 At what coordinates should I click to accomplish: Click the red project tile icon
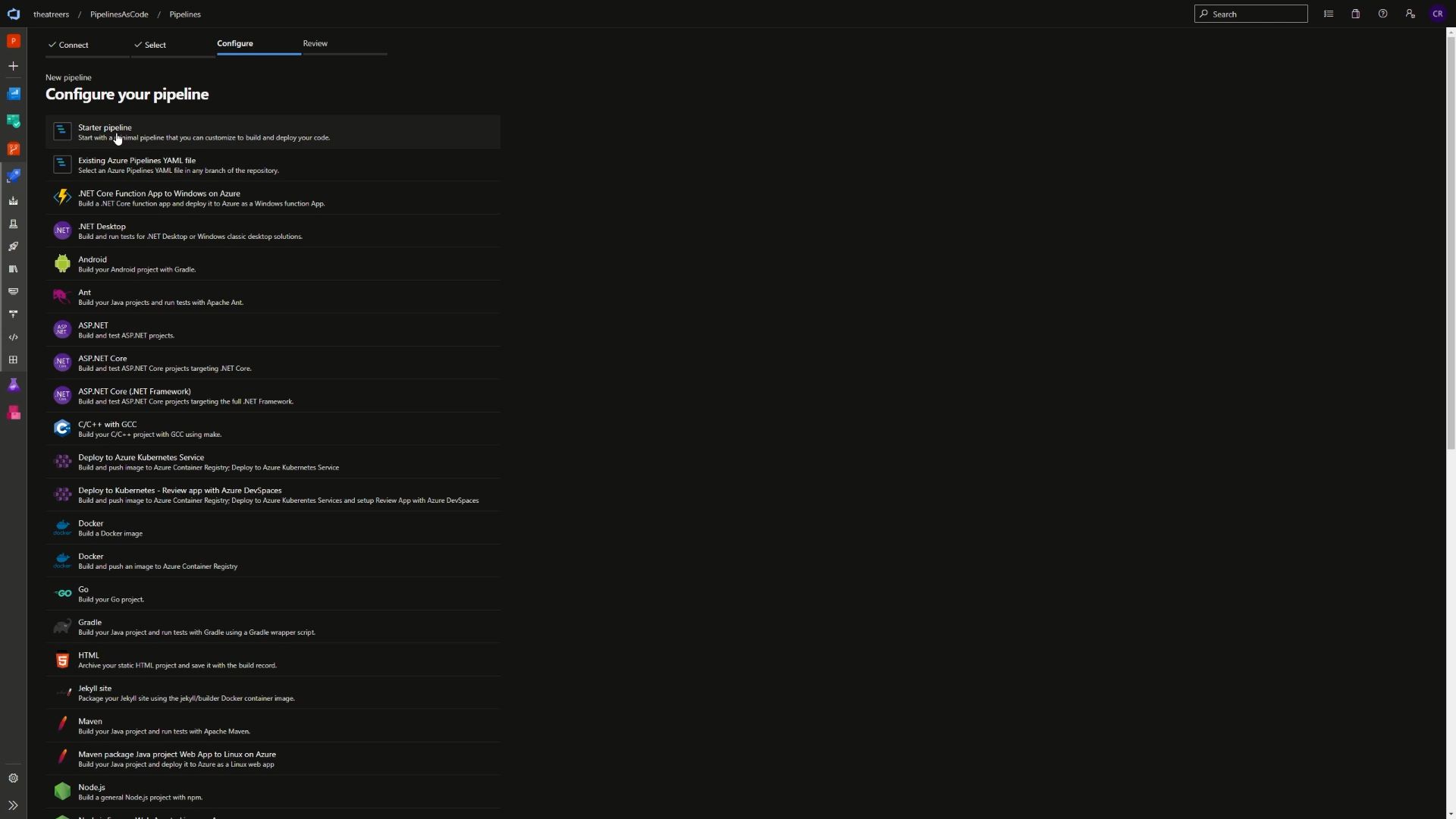click(13, 41)
